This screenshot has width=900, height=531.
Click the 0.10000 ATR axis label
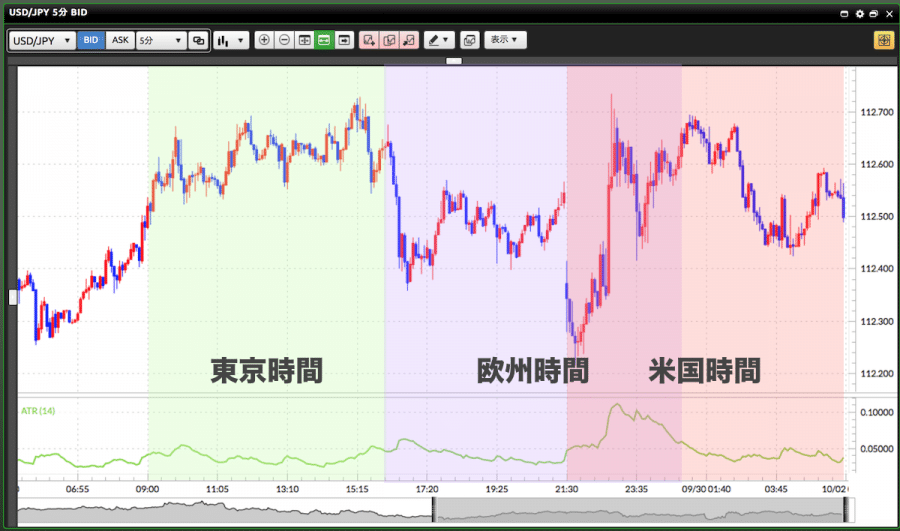pyautogui.click(x=876, y=412)
